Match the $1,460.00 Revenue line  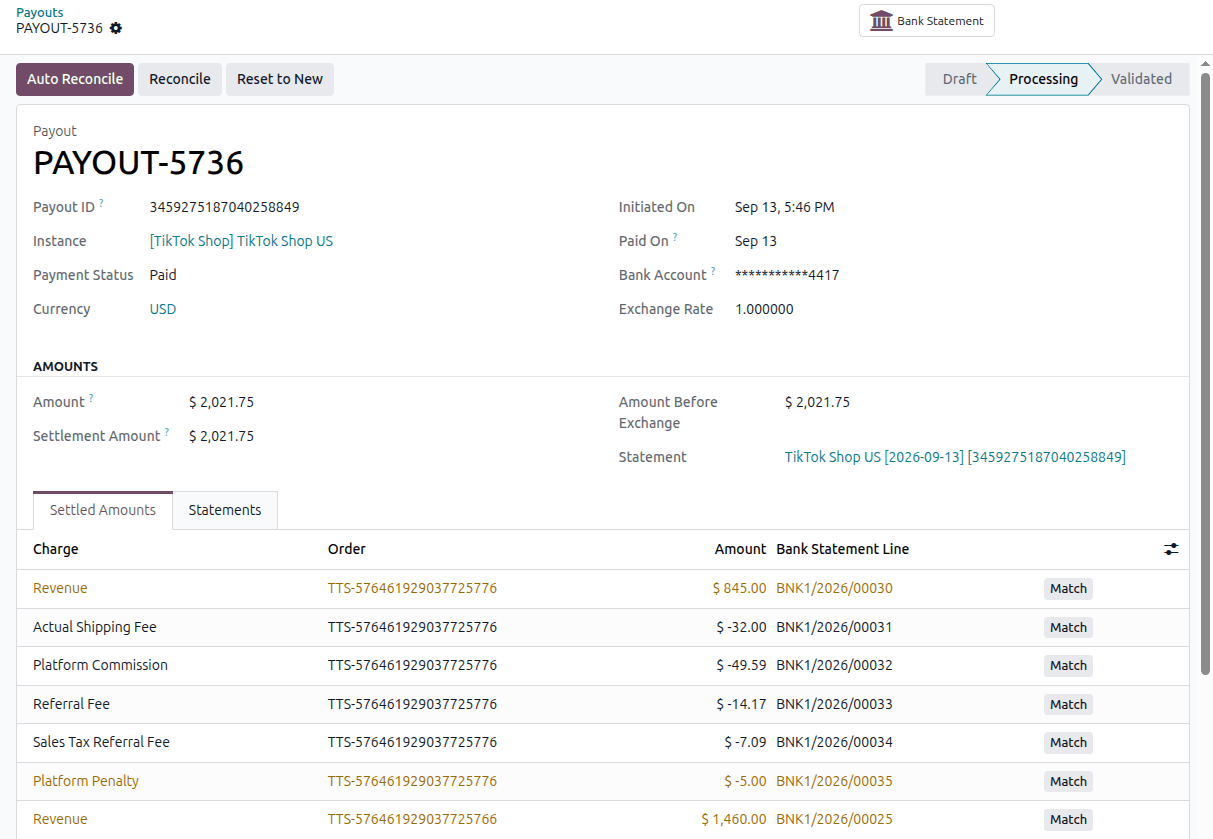pos(1068,820)
